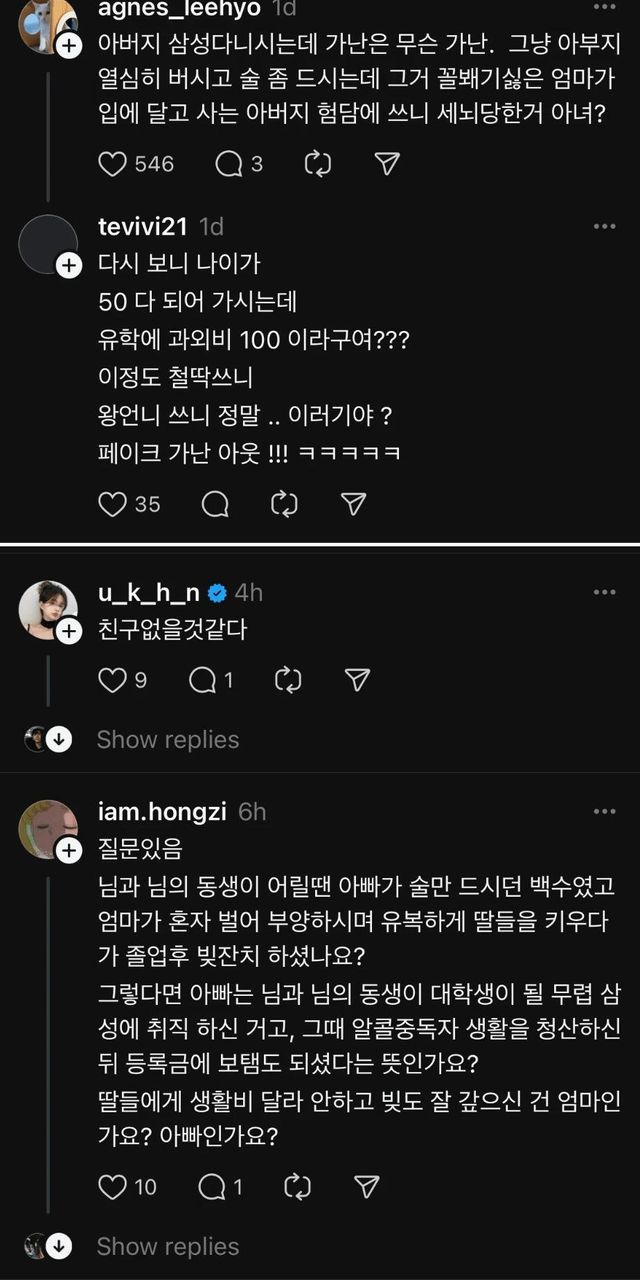Show replies under iam.hongzi's comment
Viewport: 640px width, 1280px height.
pyautogui.click(x=167, y=1247)
